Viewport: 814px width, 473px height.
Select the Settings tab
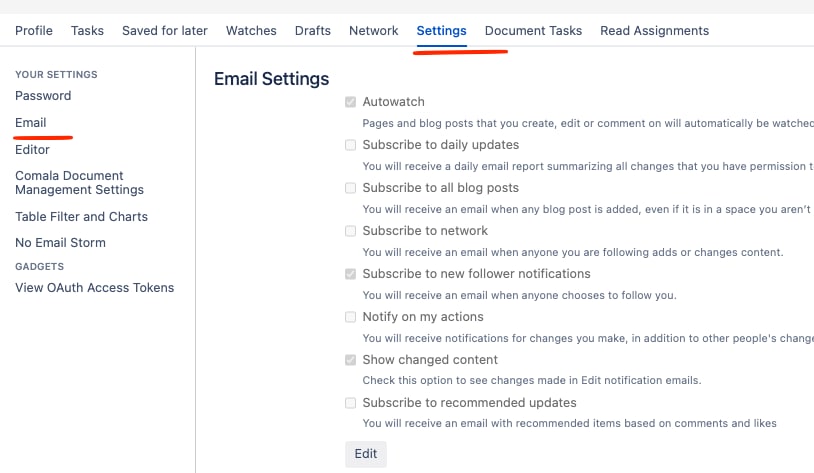click(441, 31)
